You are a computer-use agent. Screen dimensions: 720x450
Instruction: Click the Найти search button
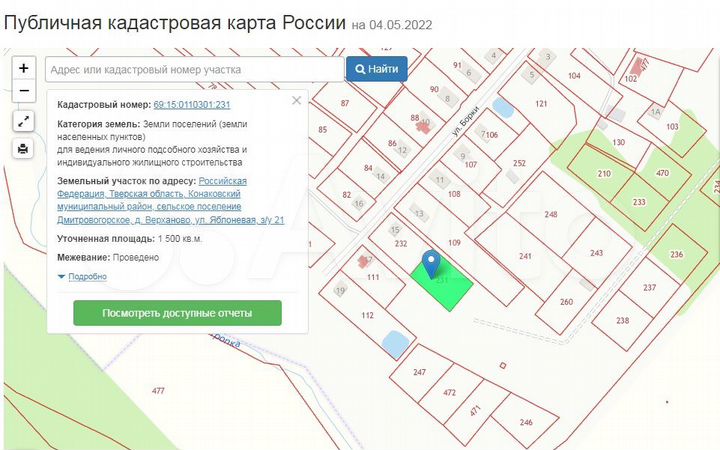377,69
